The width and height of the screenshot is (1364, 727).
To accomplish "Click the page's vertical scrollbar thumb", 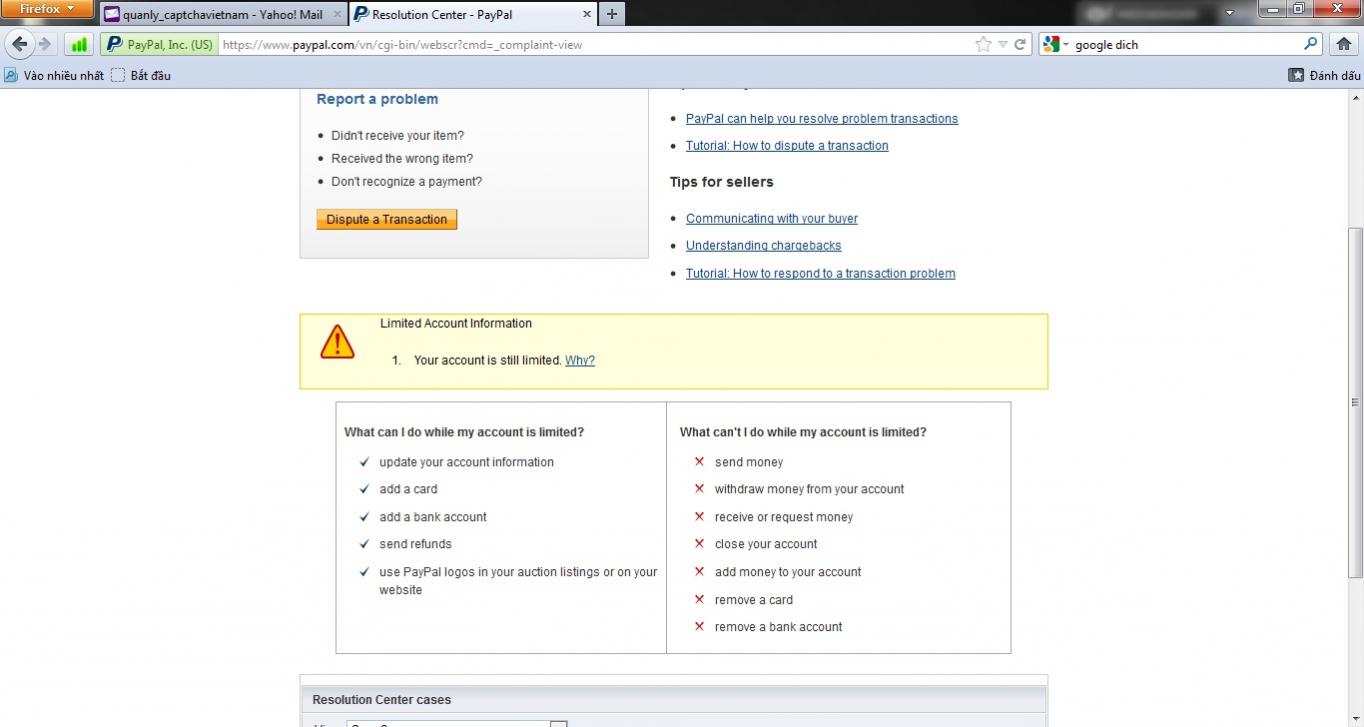I will click(1356, 402).
